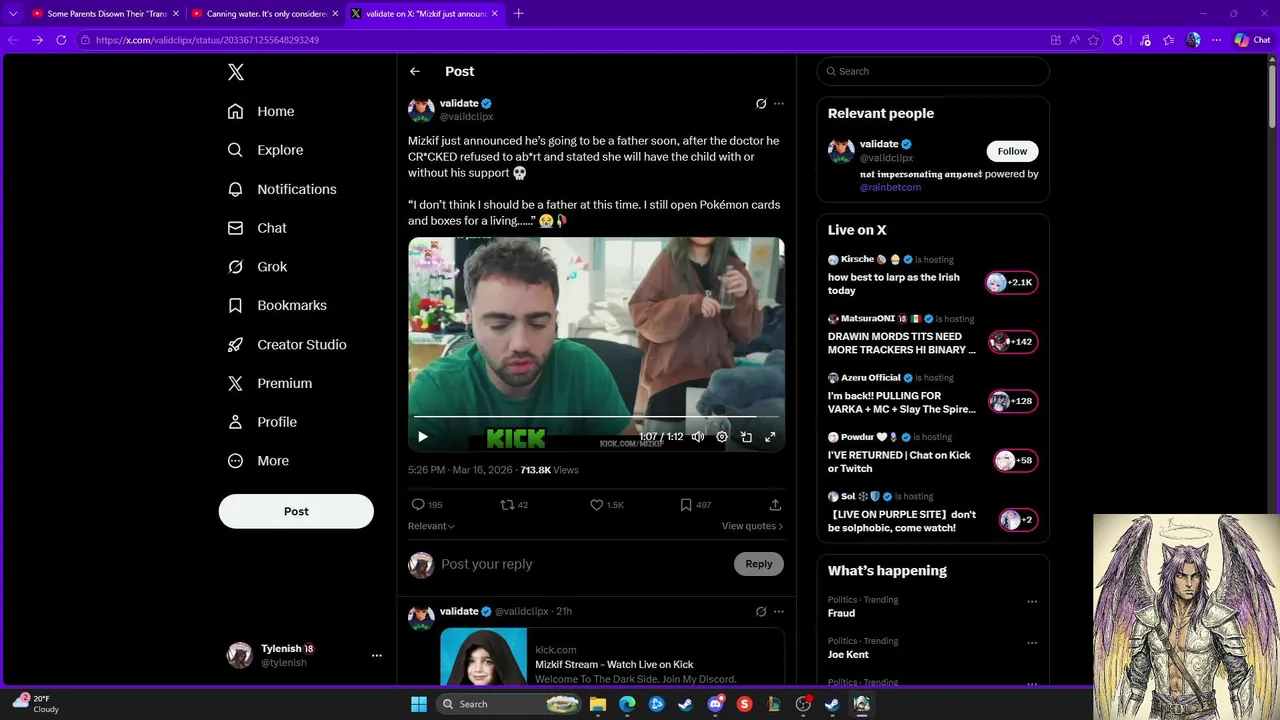The width and height of the screenshot is (1280, 720).
Task: Open Premium in the sidebar
Action: 270,383
